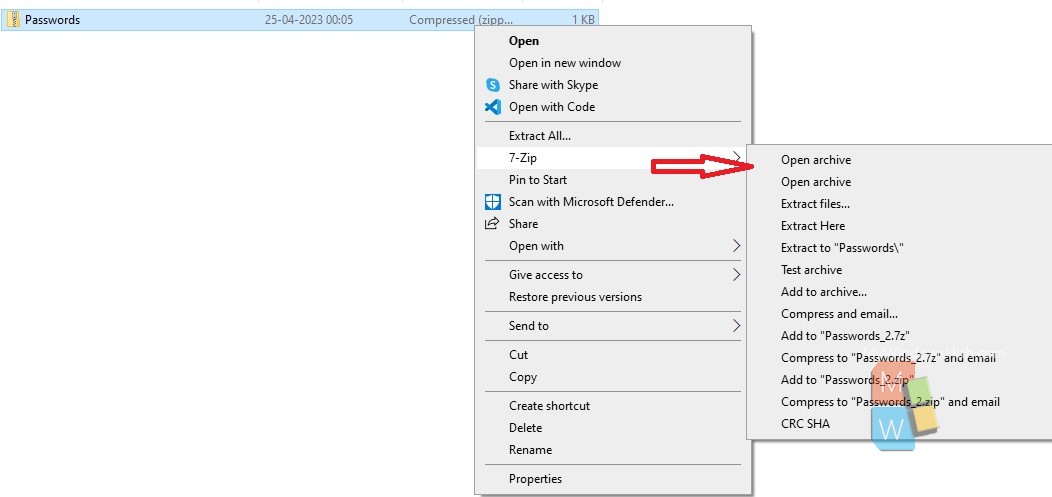
Task: Expand the Send to submenu arrow
Action: (736, 326)
